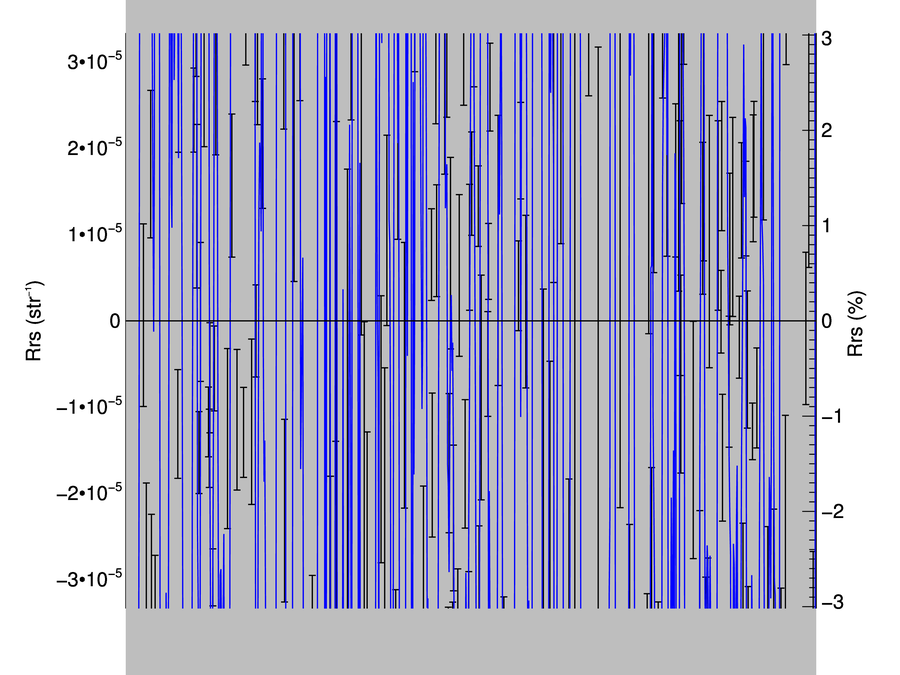900x675 pixels.
Task: Select the 'Rrs (str⁻¹)' left axis title
Action: (x=34, y=321)
